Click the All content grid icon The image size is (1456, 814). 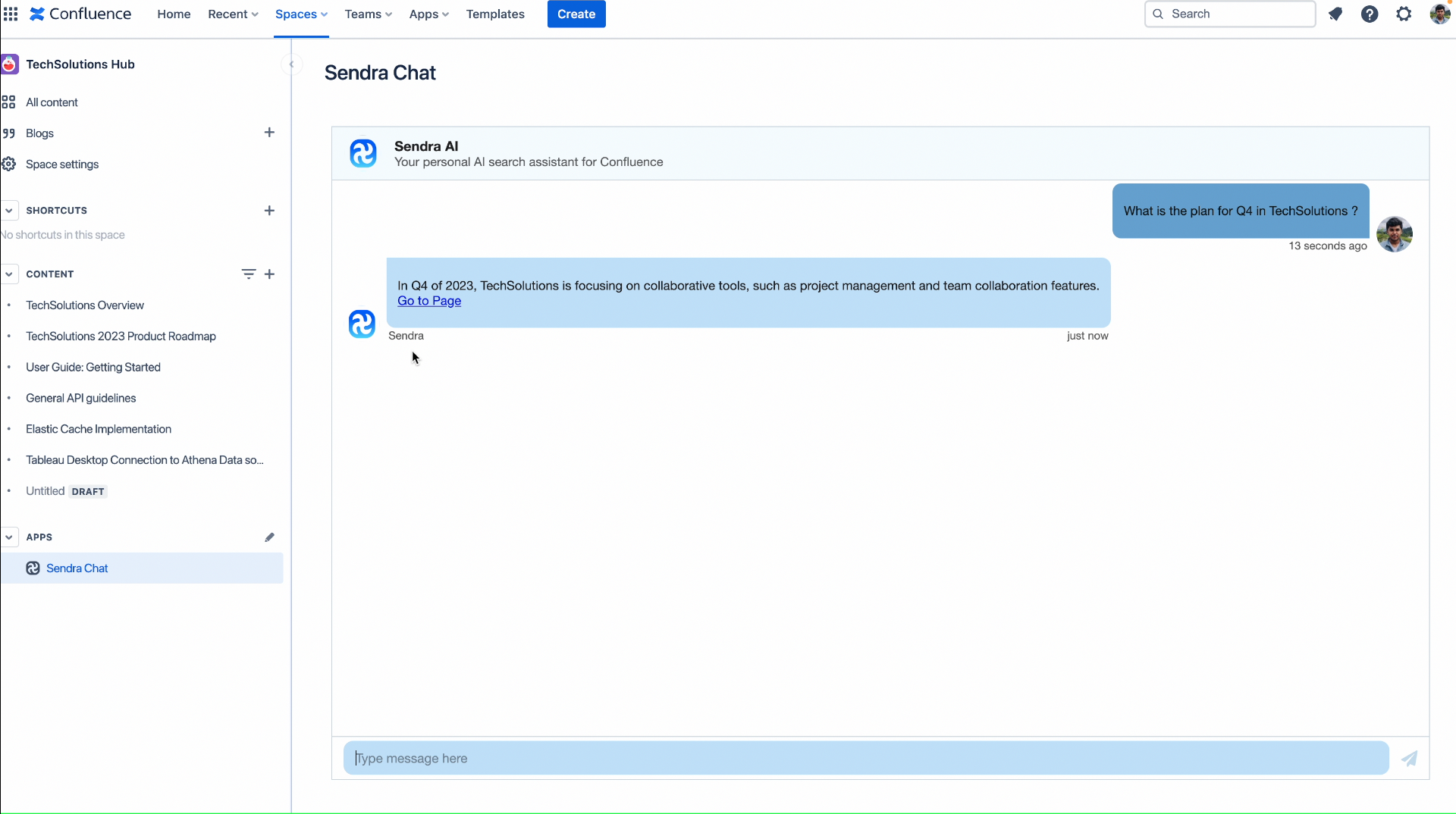coord(8,102)
